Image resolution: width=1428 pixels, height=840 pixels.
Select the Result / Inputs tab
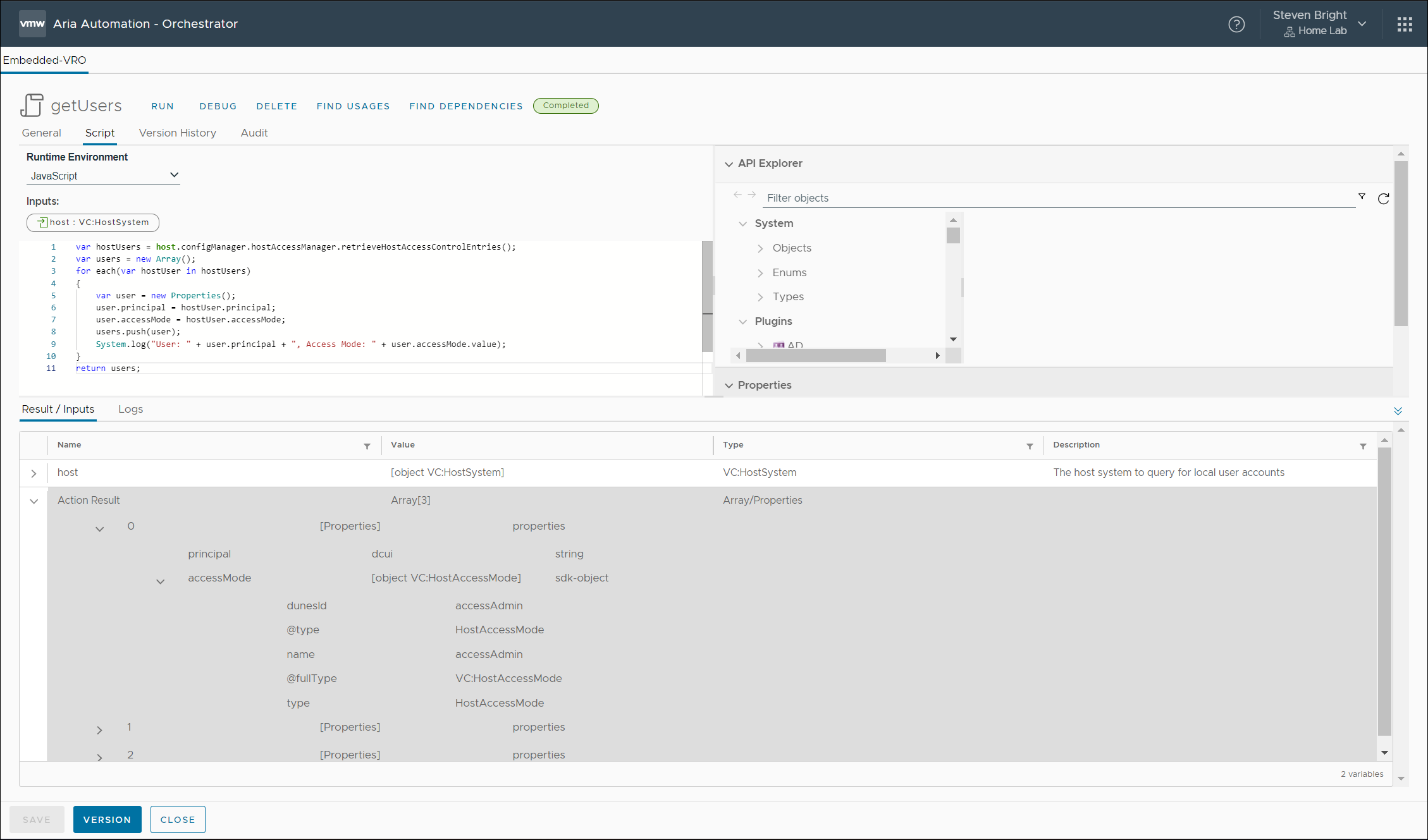point(58,409)
